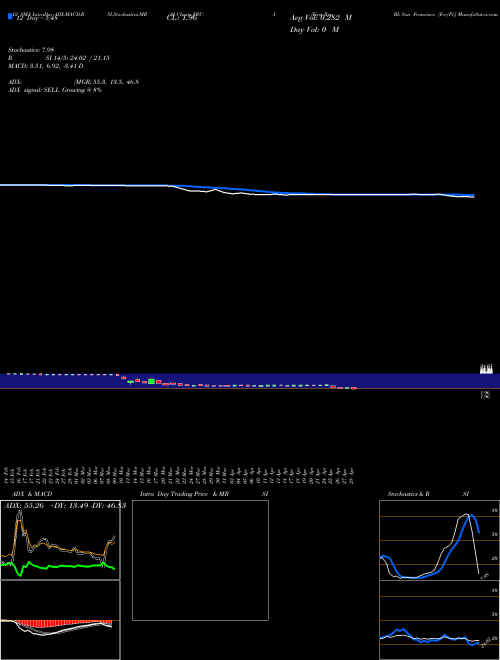
Task: Open the ADX line chart panel
Action: click(60, 540)
